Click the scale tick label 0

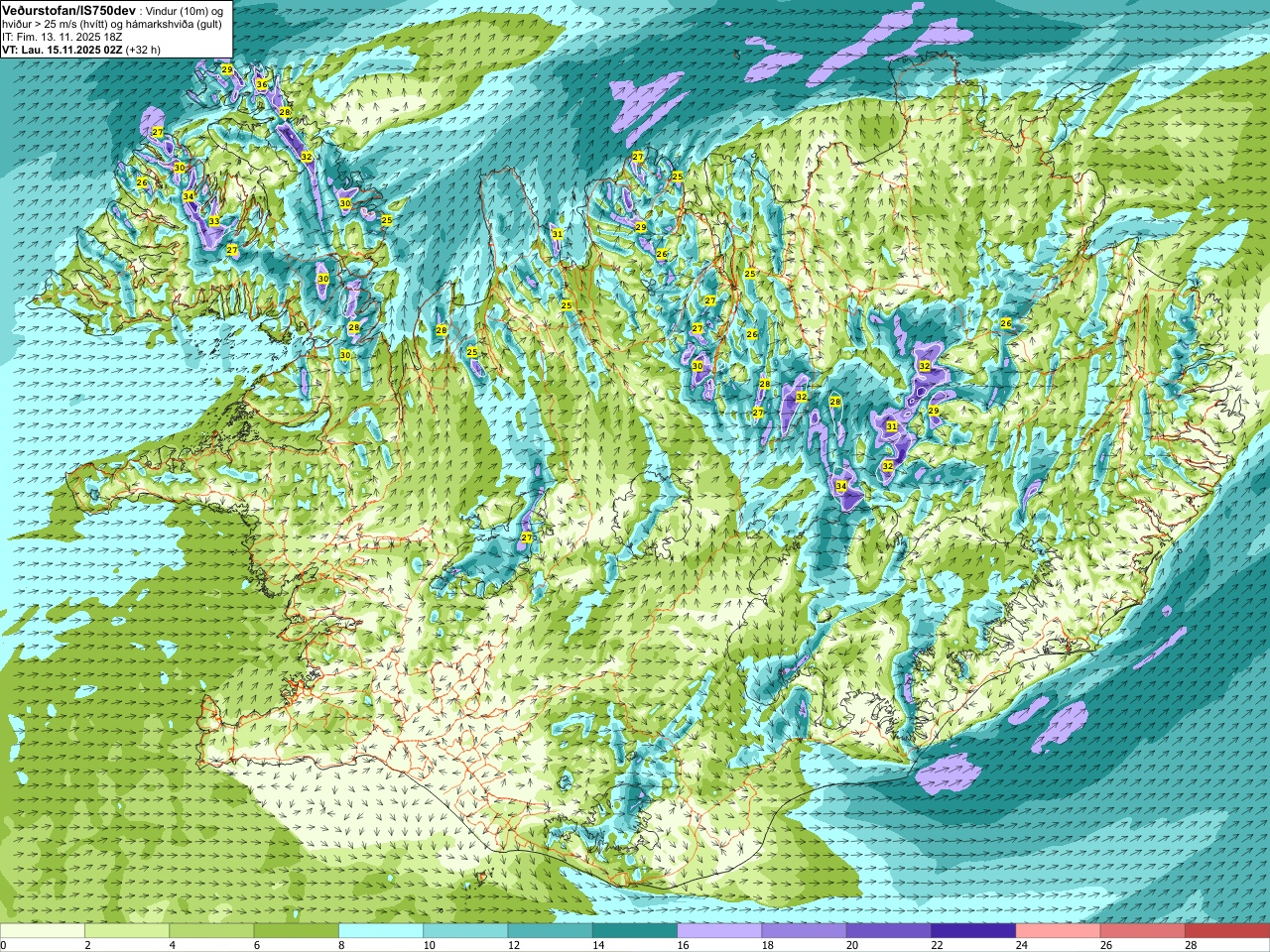tap(4, 945)
